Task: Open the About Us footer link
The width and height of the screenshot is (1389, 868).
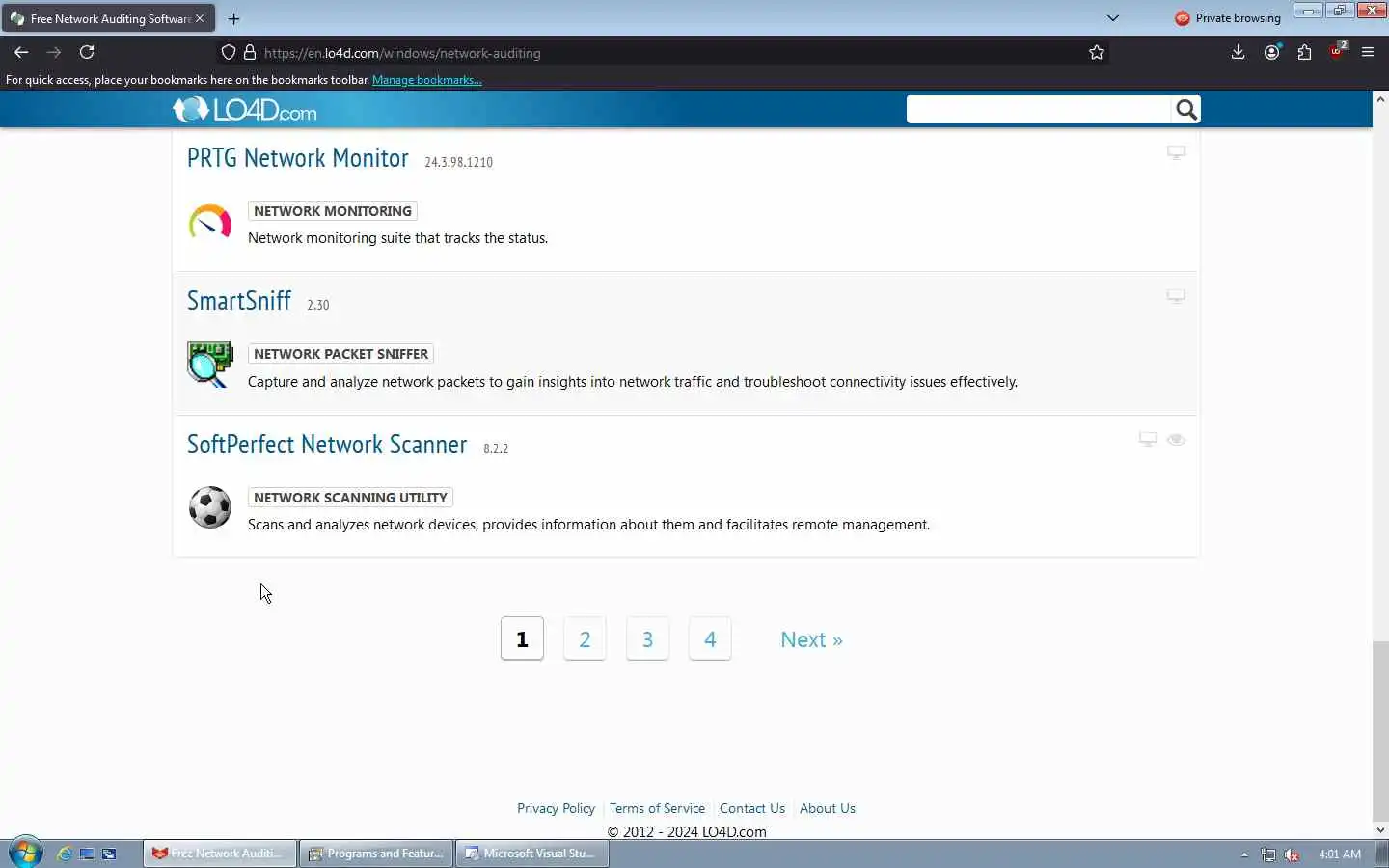Action: click(828, 808)
